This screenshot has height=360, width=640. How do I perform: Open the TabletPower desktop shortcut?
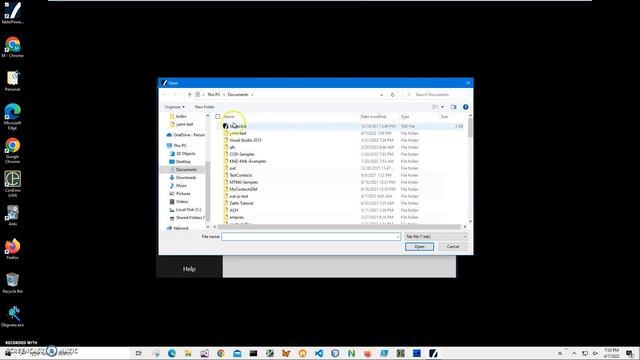tap(12, 12)
